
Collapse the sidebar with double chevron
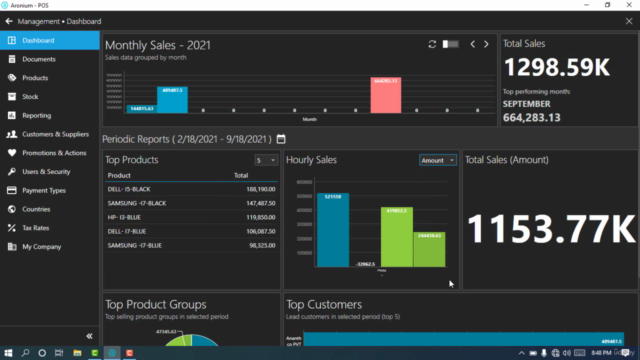pyautogui.click(x=89, y=336)
